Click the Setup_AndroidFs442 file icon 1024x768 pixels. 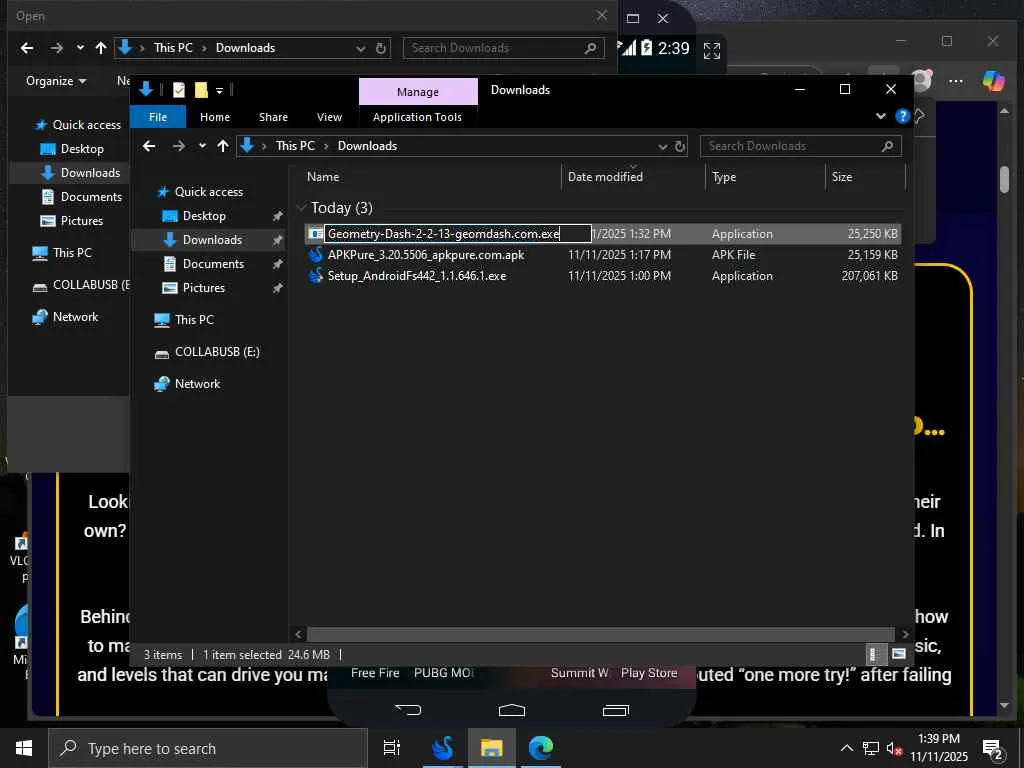[316, 276]
